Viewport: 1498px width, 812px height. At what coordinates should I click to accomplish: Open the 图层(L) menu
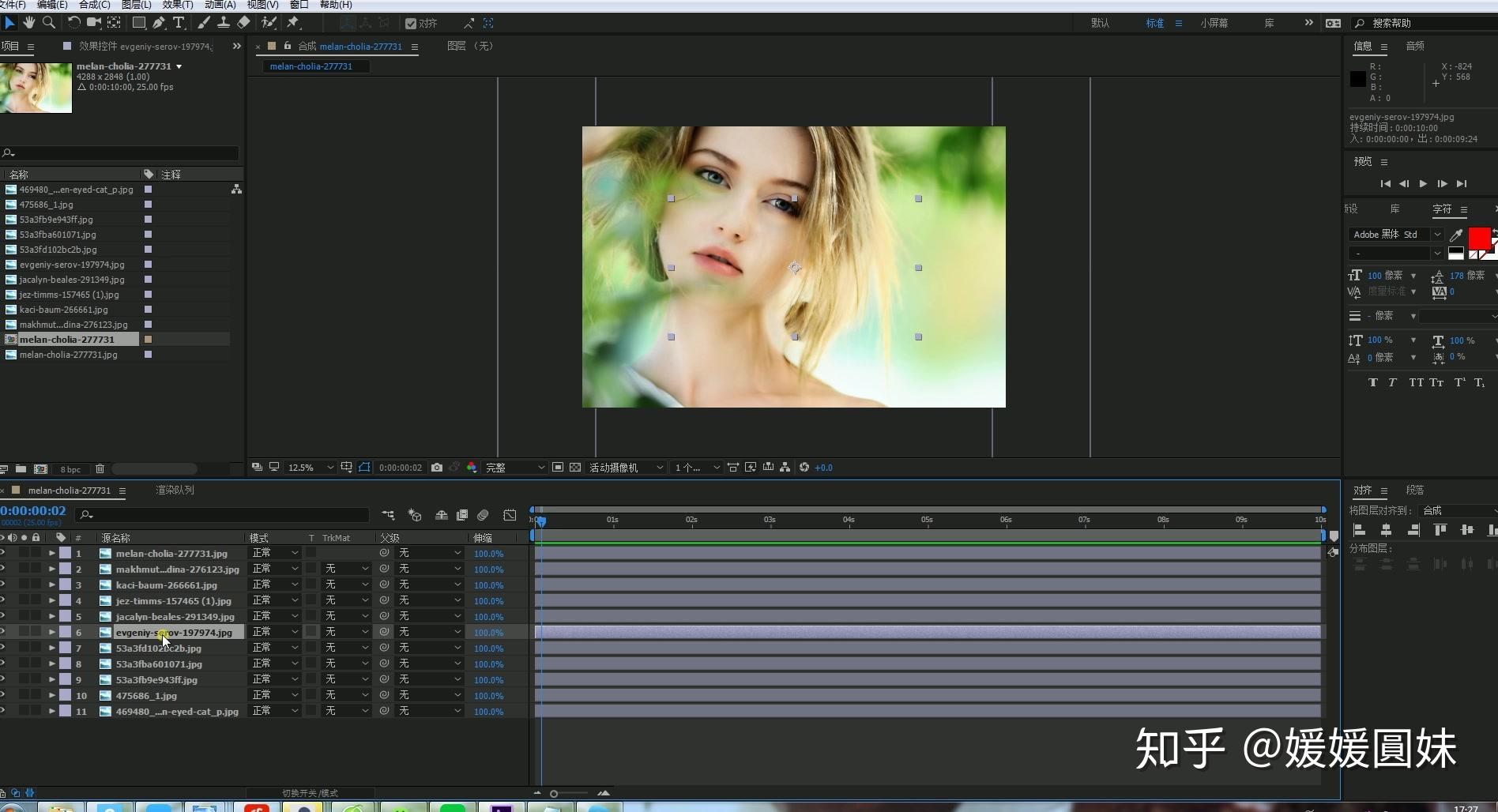[x=136, y=5]
